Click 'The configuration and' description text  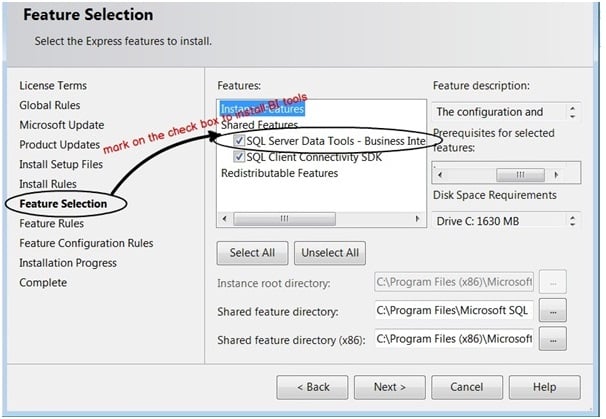(x=490, y=112)
